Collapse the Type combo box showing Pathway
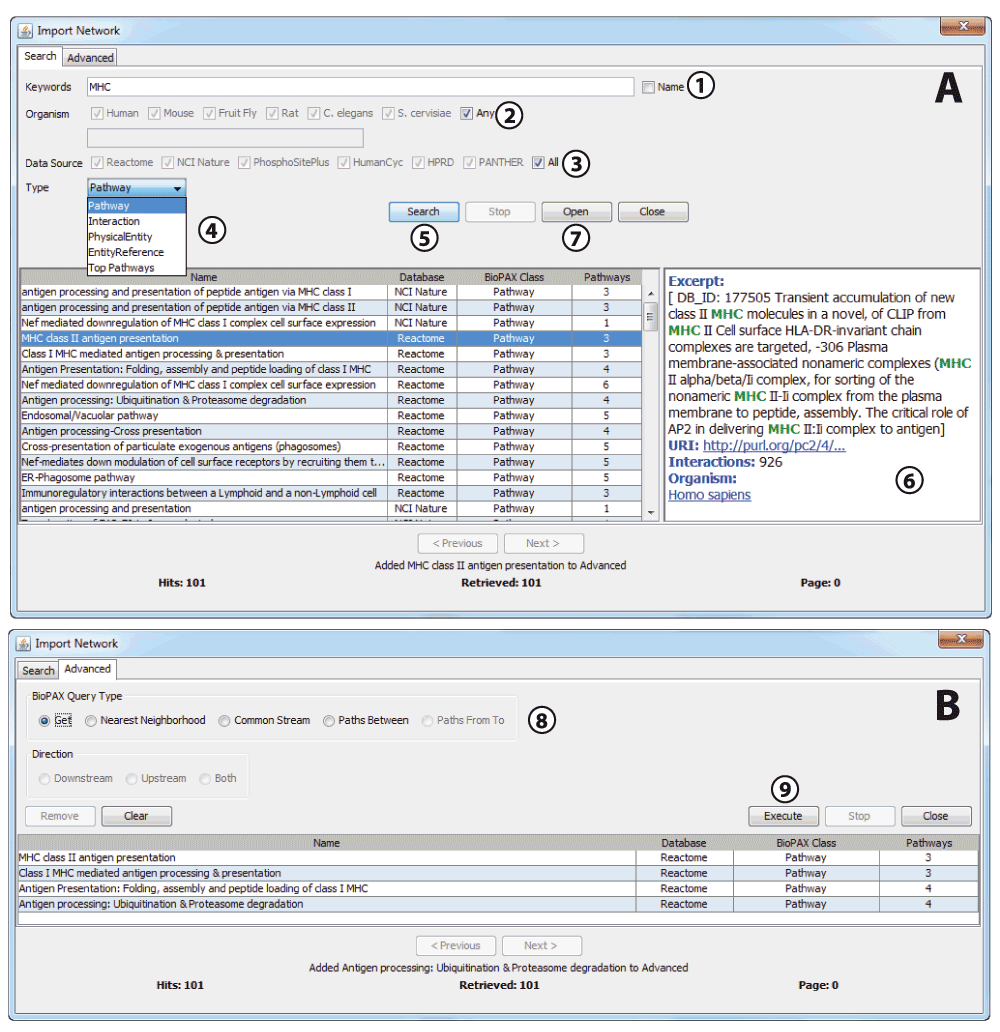This screenshot has width=1000, height=1032. click(x=137, y=188)
